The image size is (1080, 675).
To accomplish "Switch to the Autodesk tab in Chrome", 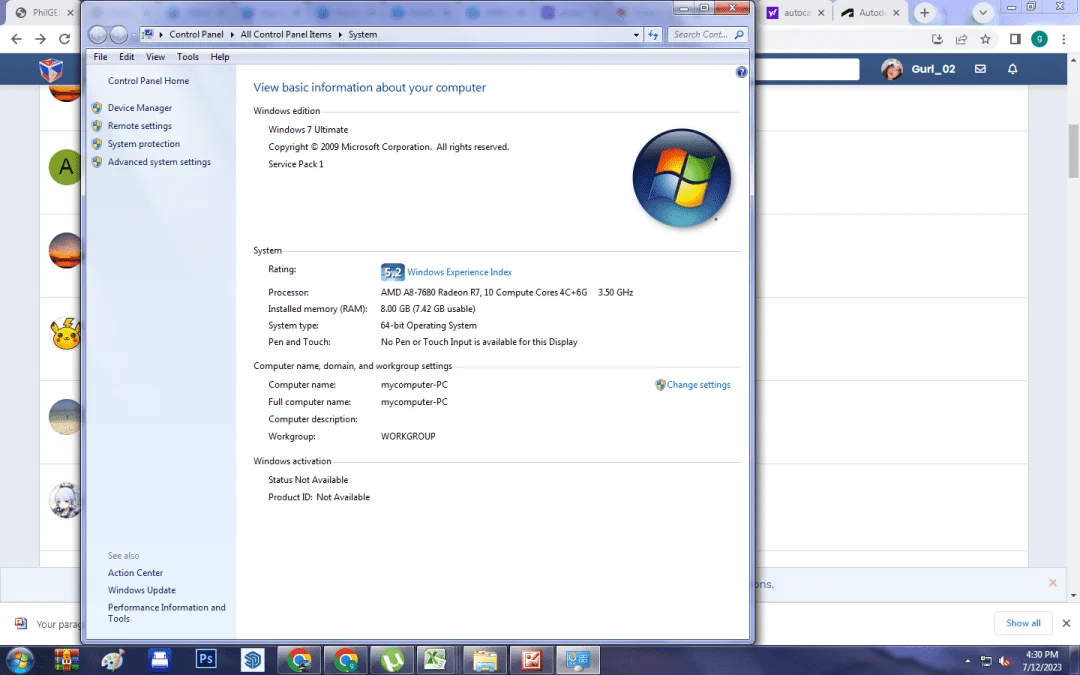I will (x=871, y=12).
